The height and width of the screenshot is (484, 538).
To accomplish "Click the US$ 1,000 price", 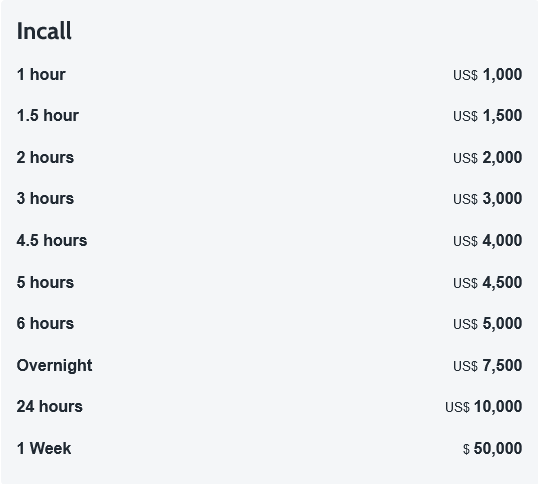I will coord(488,74).
